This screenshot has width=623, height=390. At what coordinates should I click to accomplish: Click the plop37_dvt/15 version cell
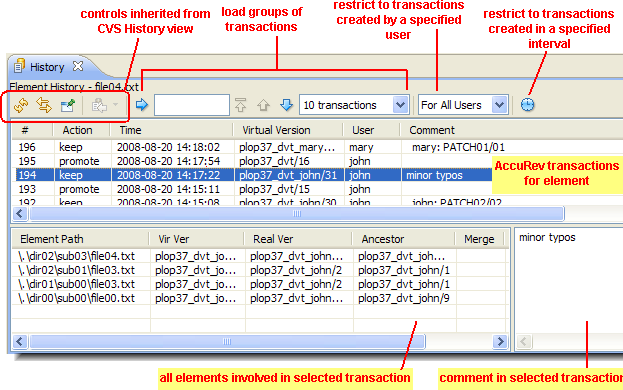coord(274,189)
